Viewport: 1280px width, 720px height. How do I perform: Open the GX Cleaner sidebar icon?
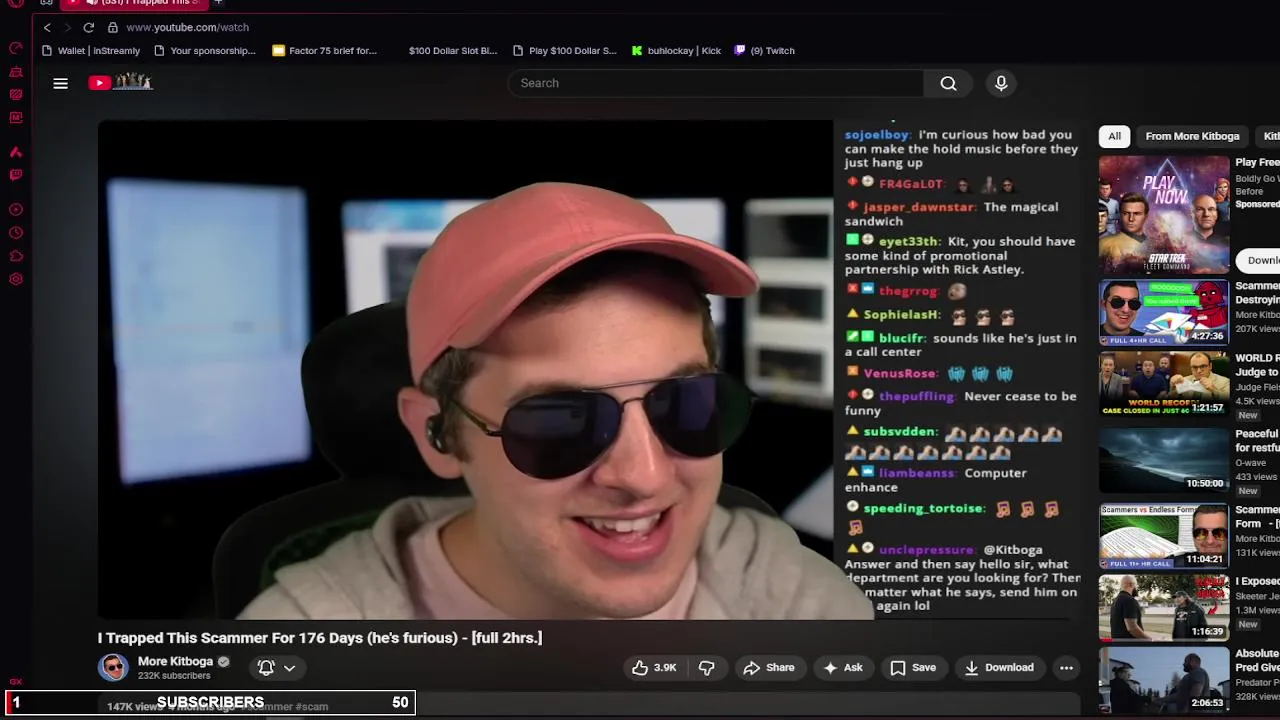click(16, 72)
